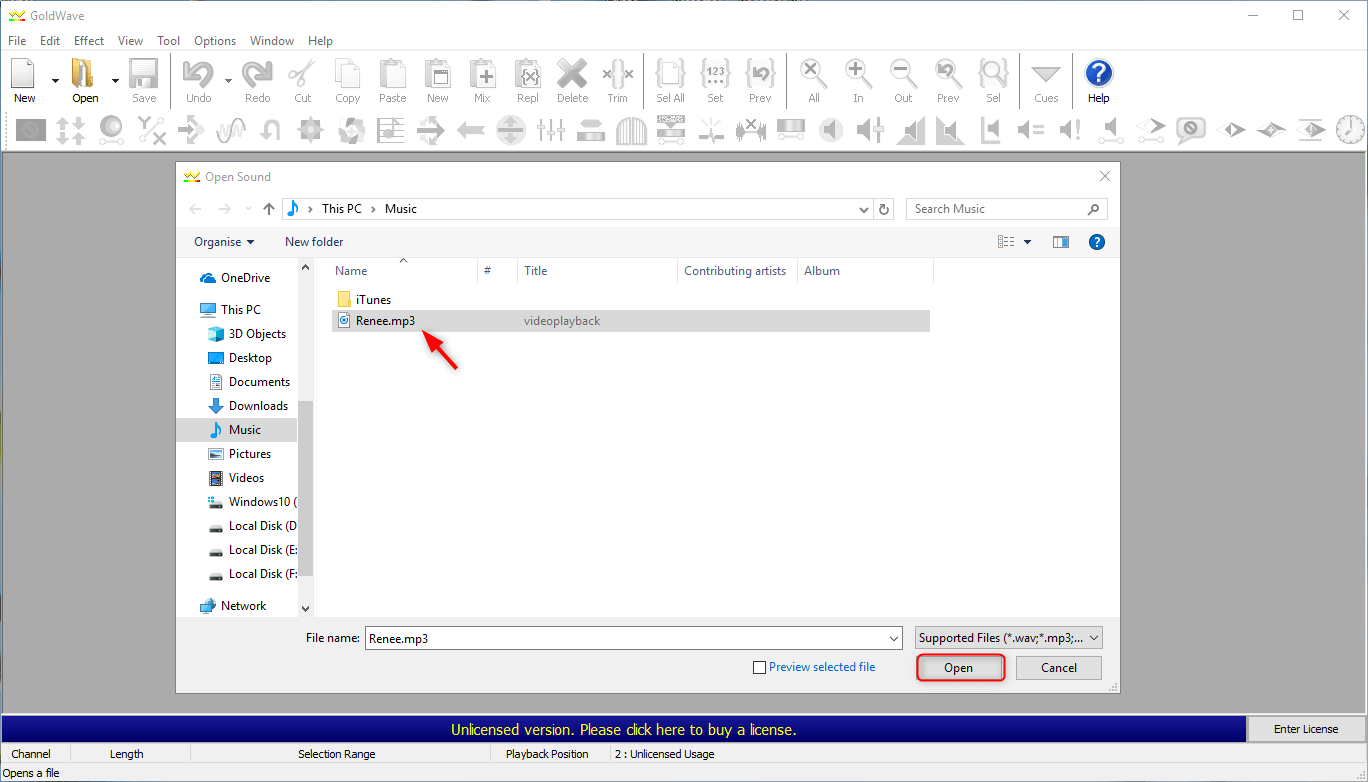Click the address bar refresh button
Viewport: 1368px width, 782px height.
tap(884, 209)
